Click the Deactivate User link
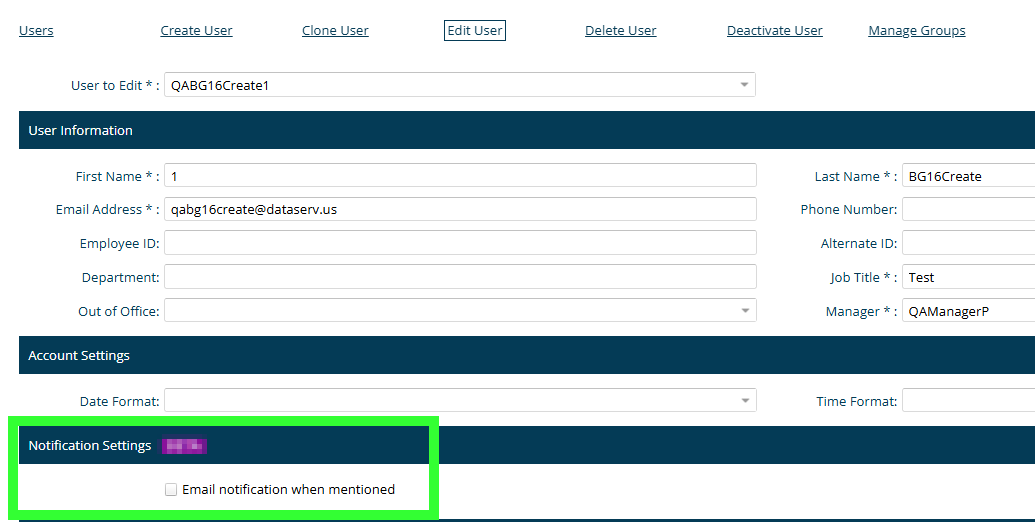Viewport: 1035px width, 522px height. [774, 31]
